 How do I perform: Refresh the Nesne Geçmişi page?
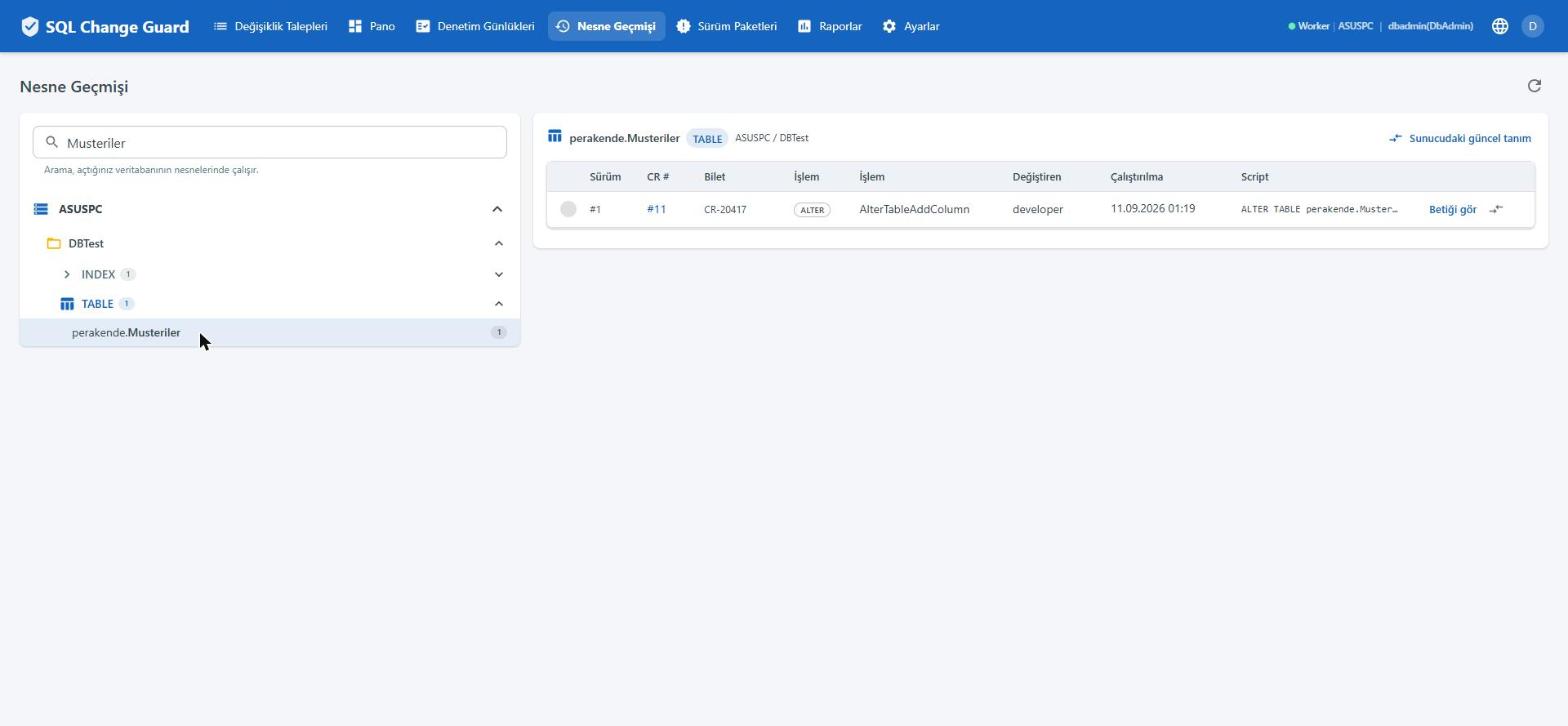(x=1534, y=86)
